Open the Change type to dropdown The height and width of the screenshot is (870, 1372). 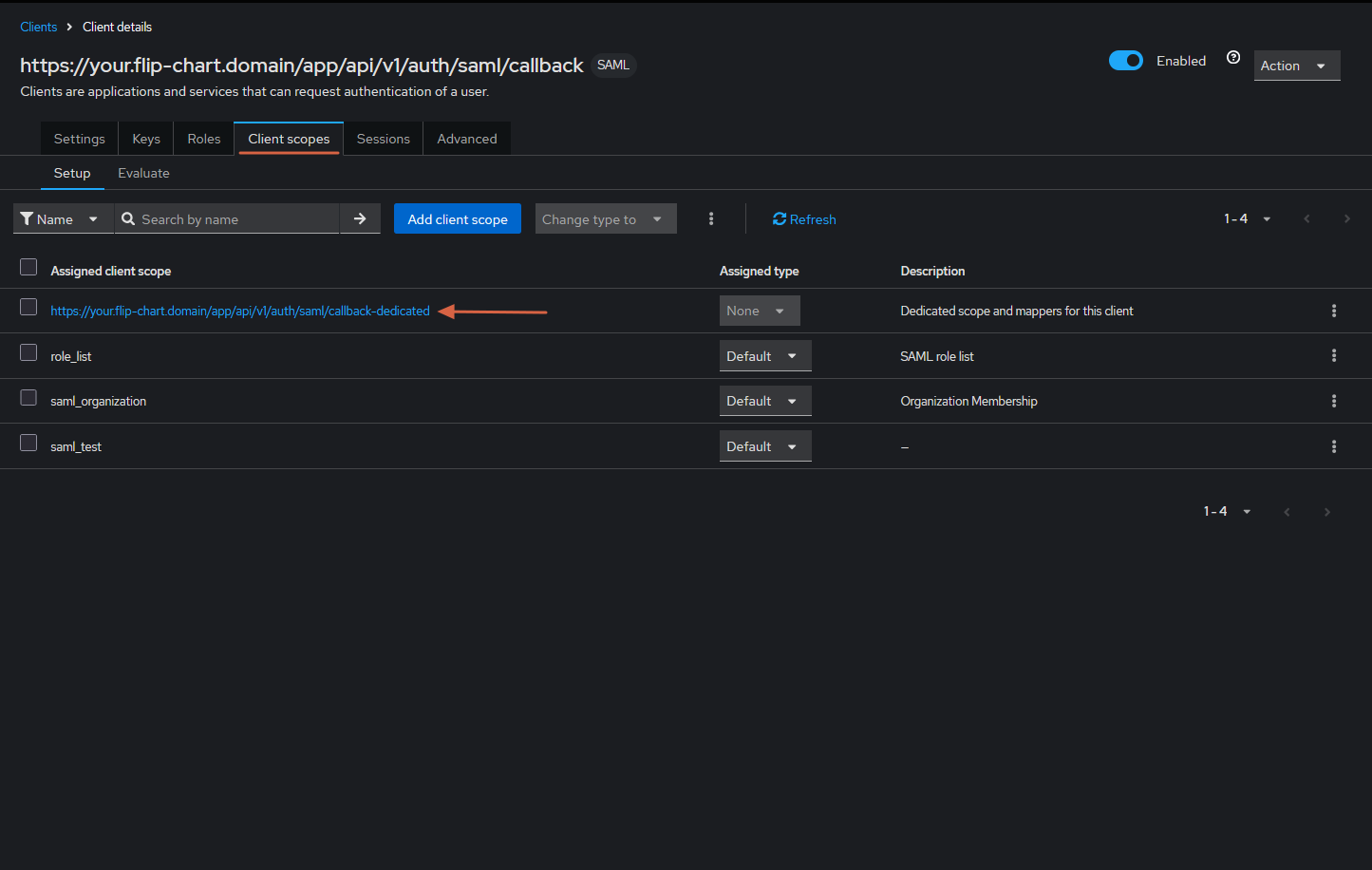click(606, 218)
